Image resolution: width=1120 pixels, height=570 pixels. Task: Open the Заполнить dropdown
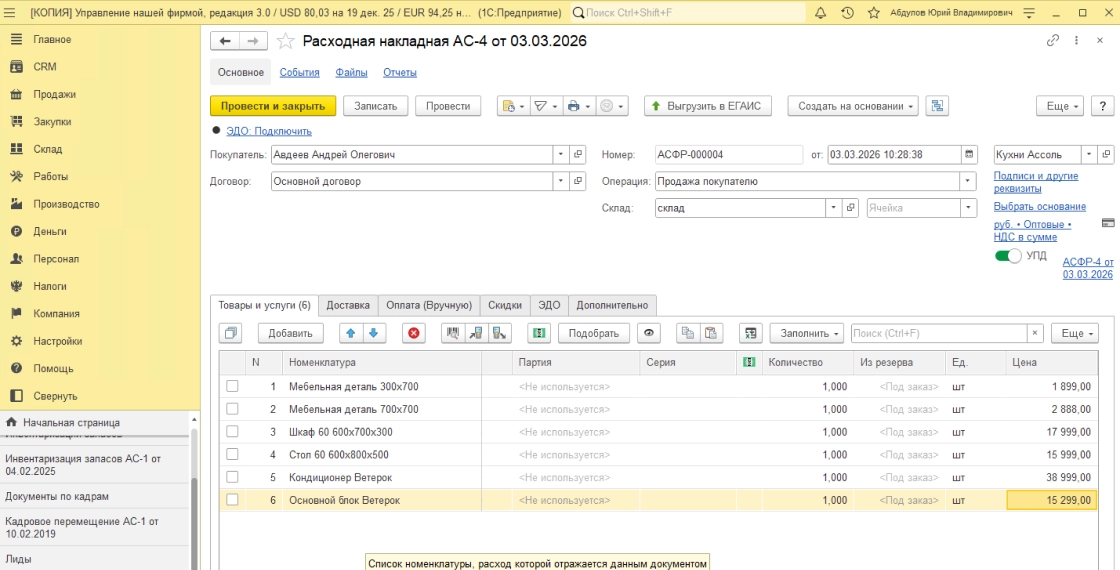pyautogui.click(x=806, y=333)
